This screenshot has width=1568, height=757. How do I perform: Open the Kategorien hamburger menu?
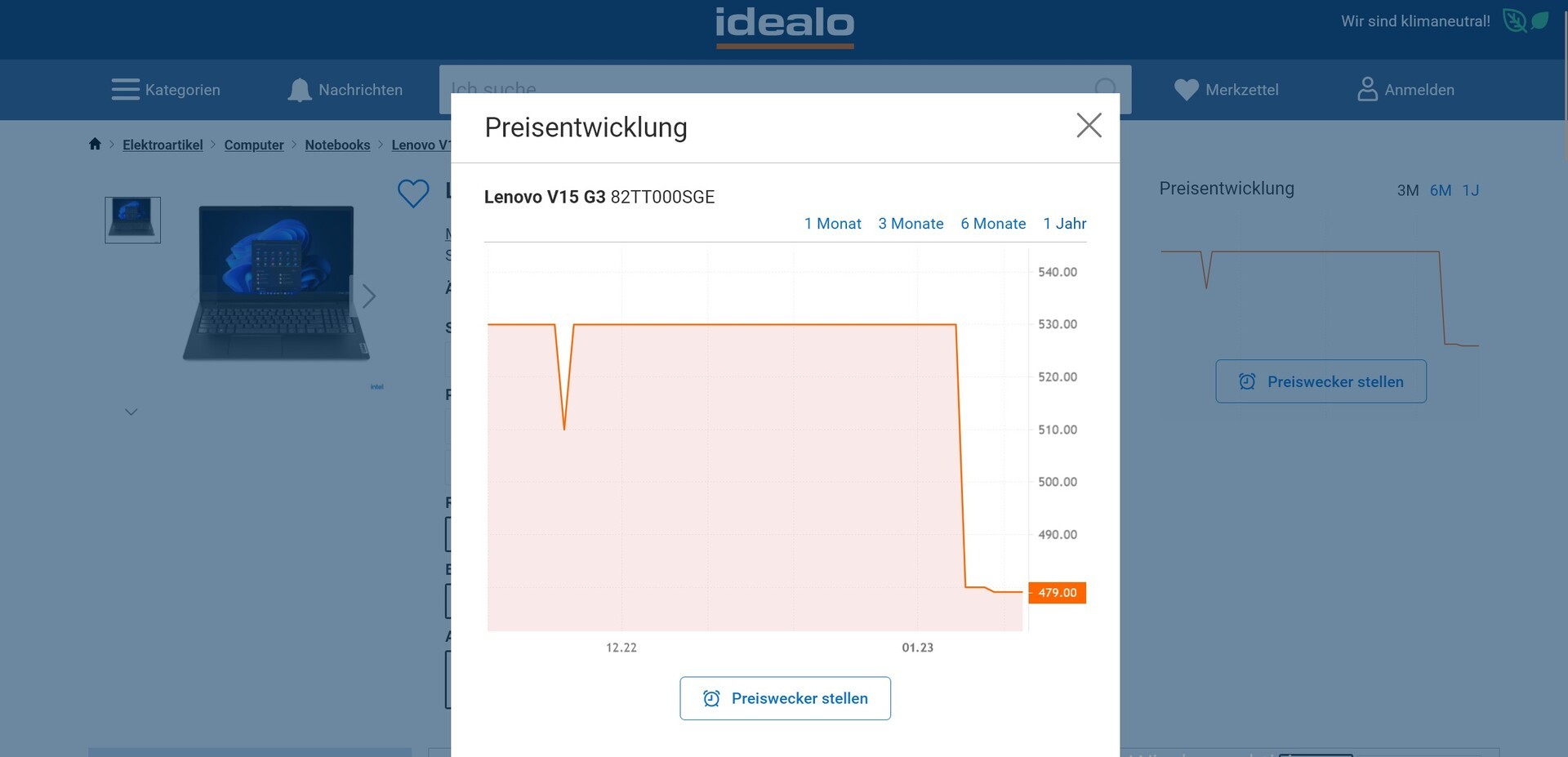click(126, 89)
